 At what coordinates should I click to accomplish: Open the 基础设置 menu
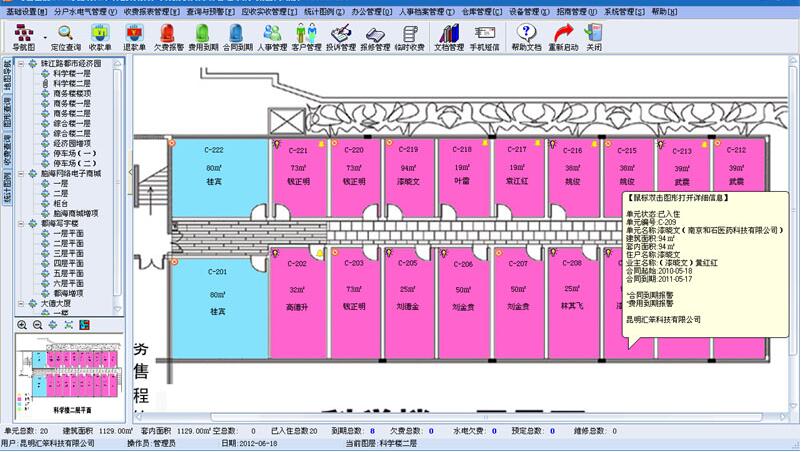27,11
